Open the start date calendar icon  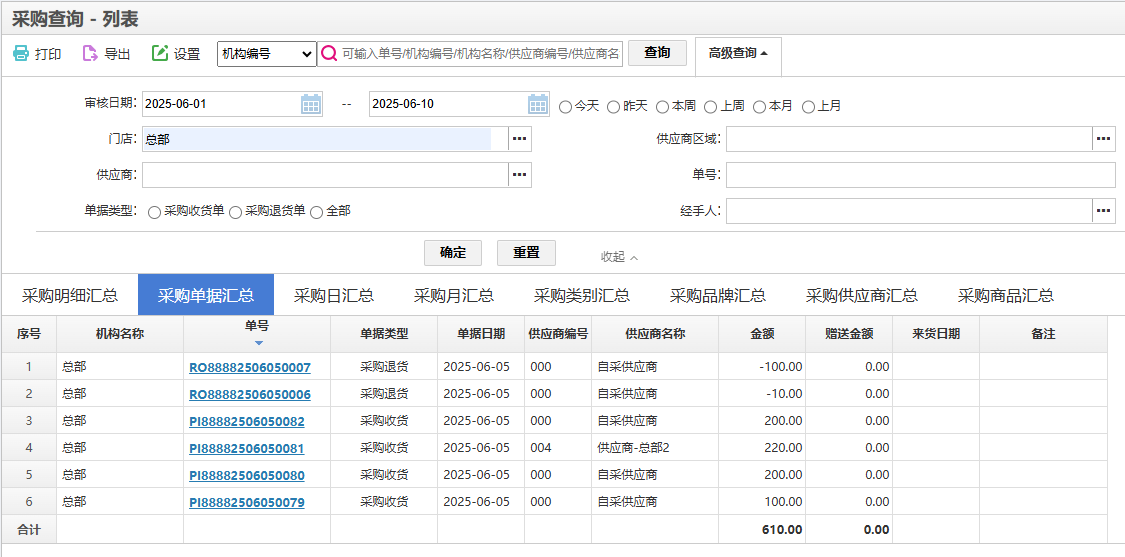(x=310, y=104)
